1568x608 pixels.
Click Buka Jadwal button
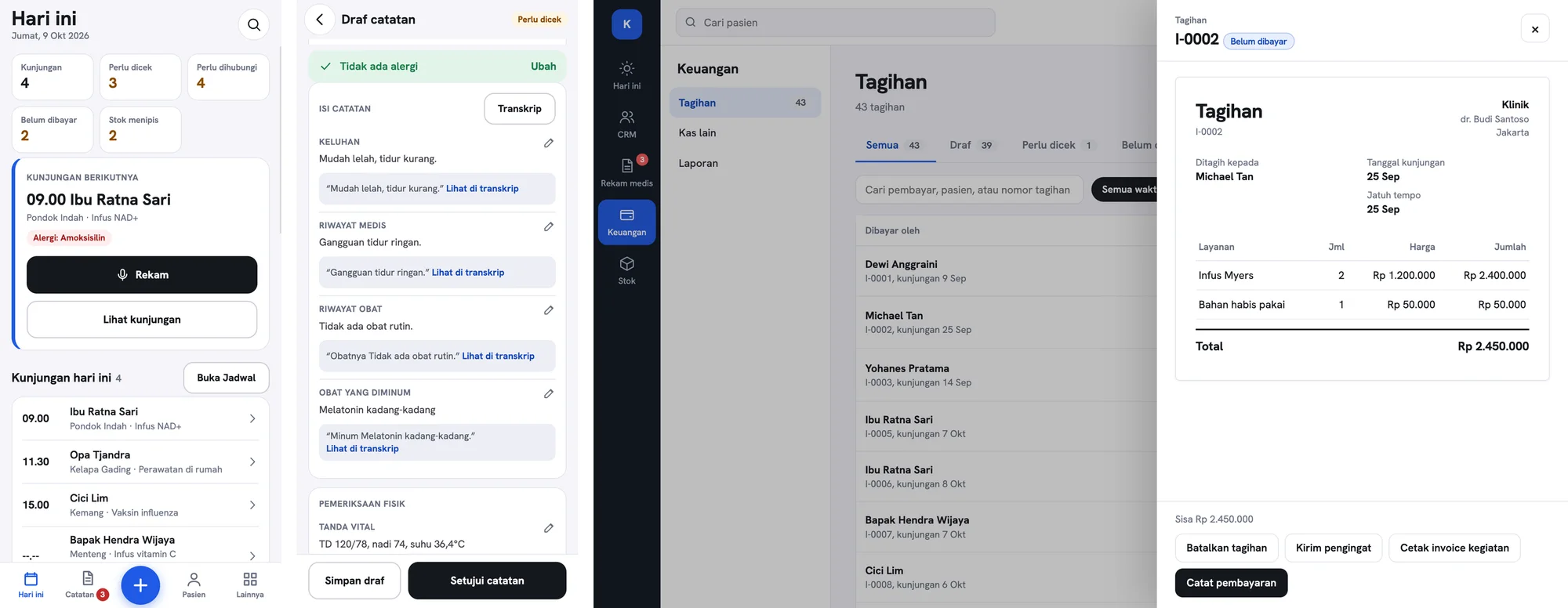226,378
